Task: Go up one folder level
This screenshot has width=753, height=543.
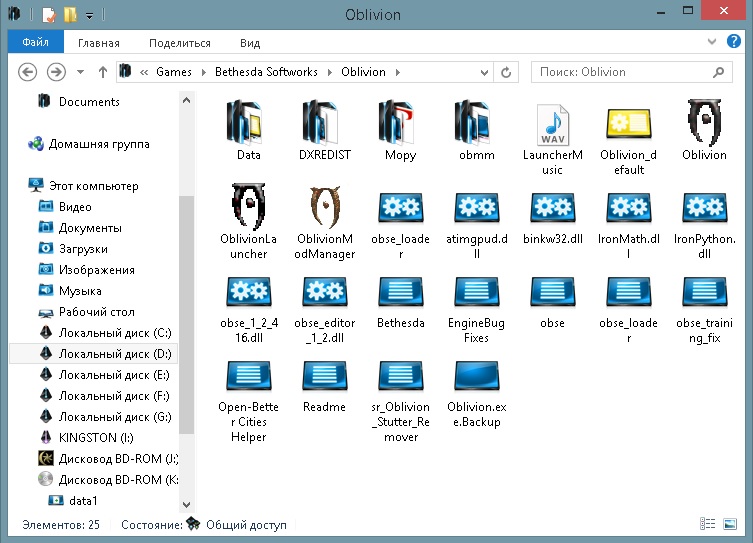Action: point(102,72)
